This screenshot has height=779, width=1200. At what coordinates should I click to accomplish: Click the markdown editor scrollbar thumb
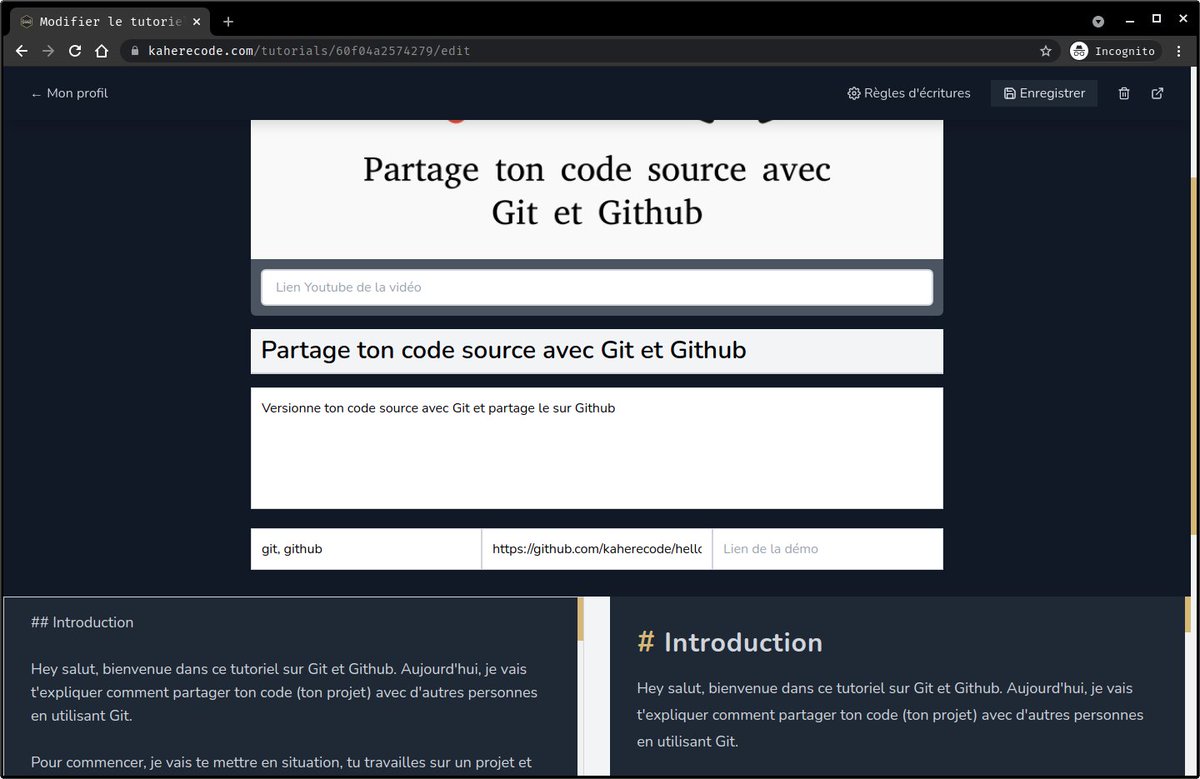point(580,619)
